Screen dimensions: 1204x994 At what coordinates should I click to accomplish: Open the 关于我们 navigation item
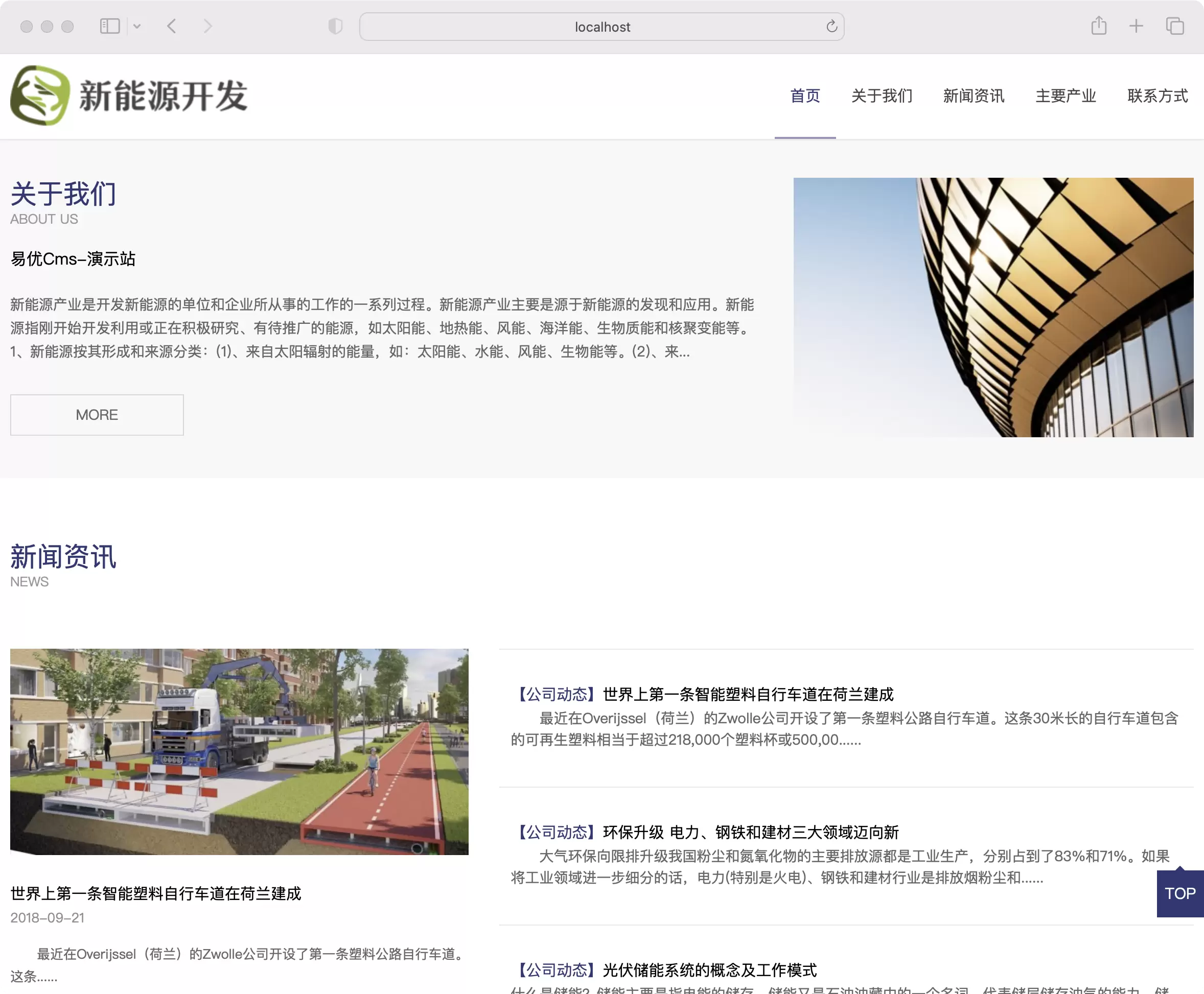882,96
